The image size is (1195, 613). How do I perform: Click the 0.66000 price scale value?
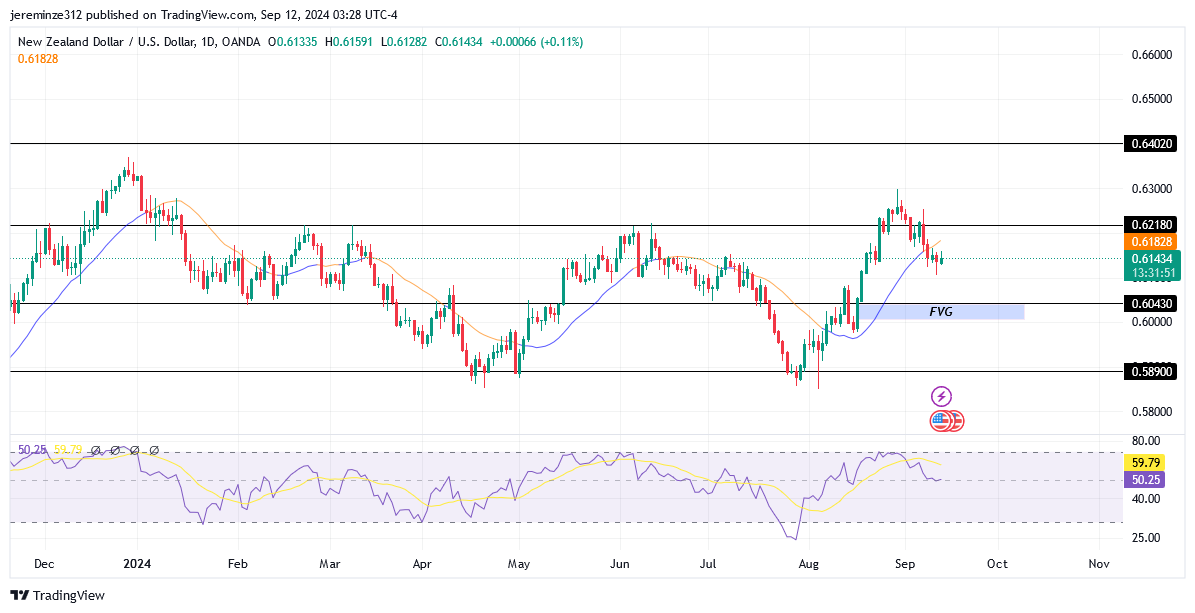[1152, 55]
